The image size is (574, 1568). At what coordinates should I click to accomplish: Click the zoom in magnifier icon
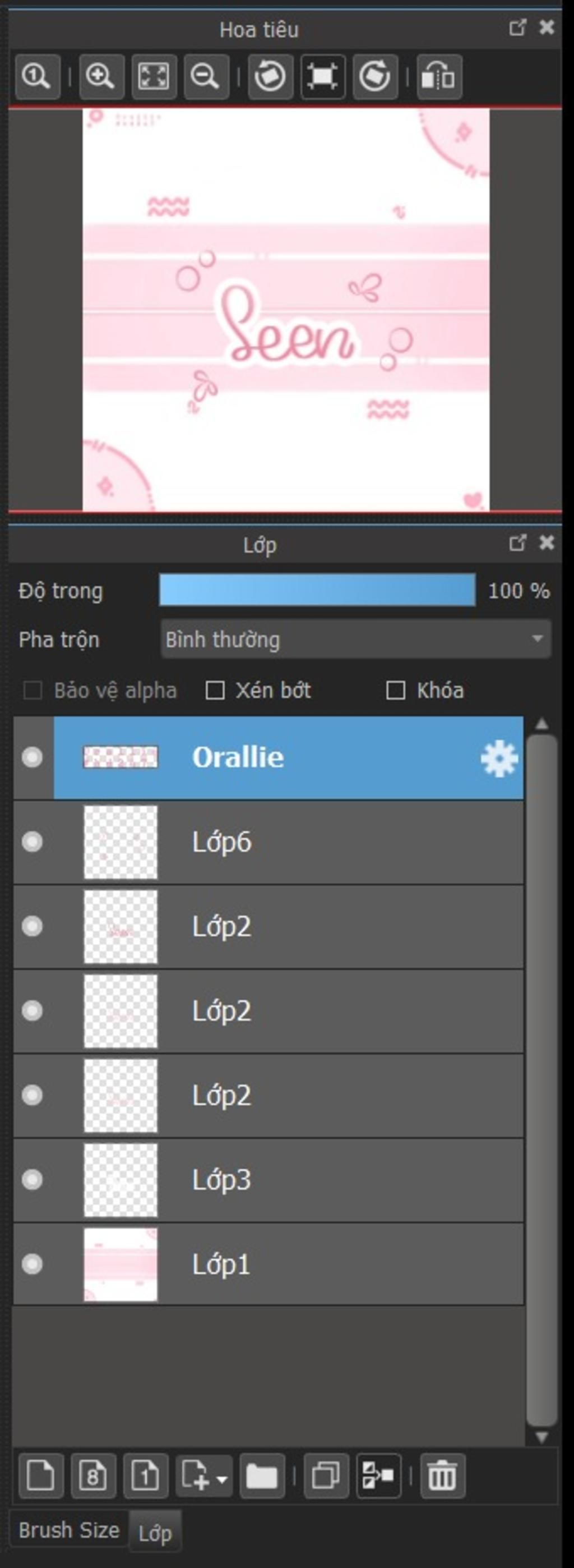tap(100, 77)
